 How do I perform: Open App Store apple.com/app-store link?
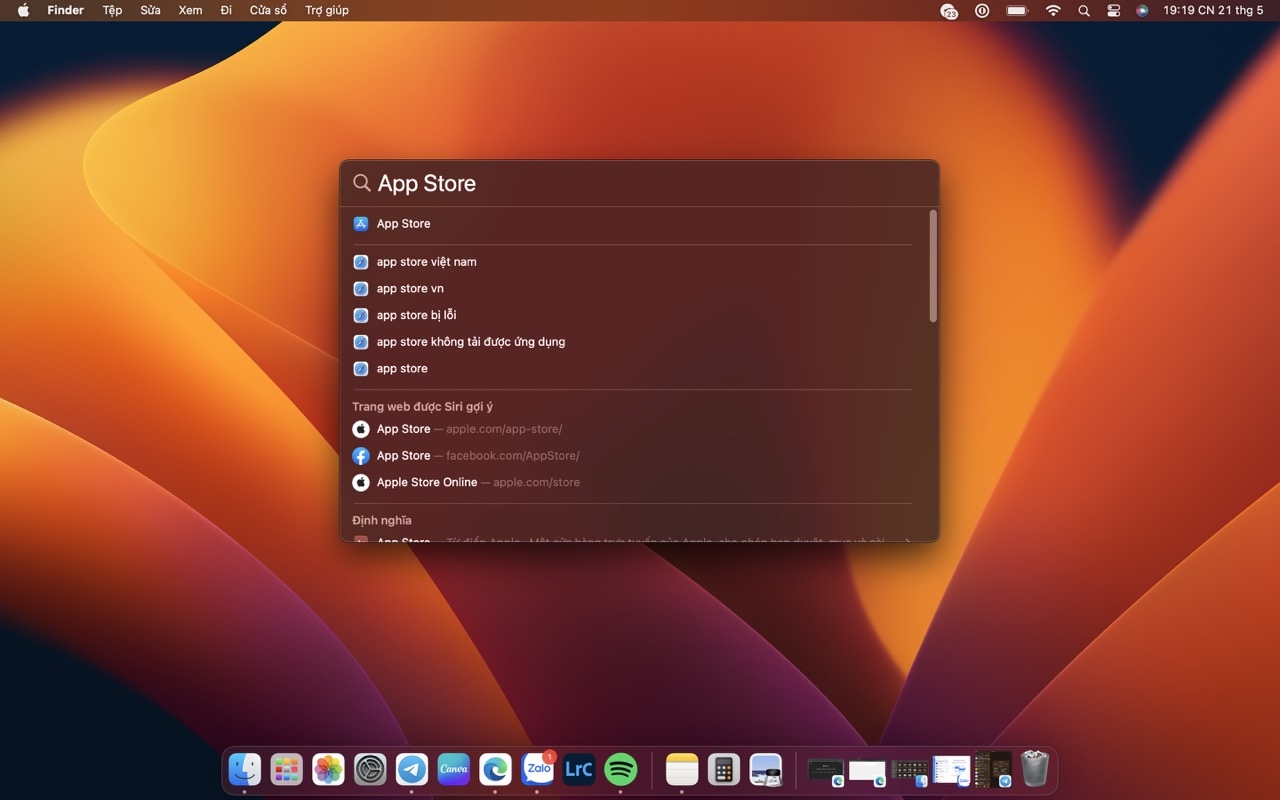pyautogui.click(x=469, y=429)
